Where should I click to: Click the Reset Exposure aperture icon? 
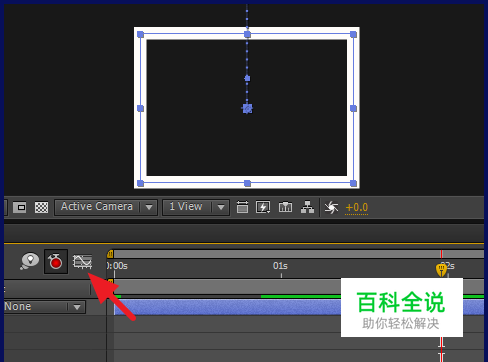(x=331, y=207)
